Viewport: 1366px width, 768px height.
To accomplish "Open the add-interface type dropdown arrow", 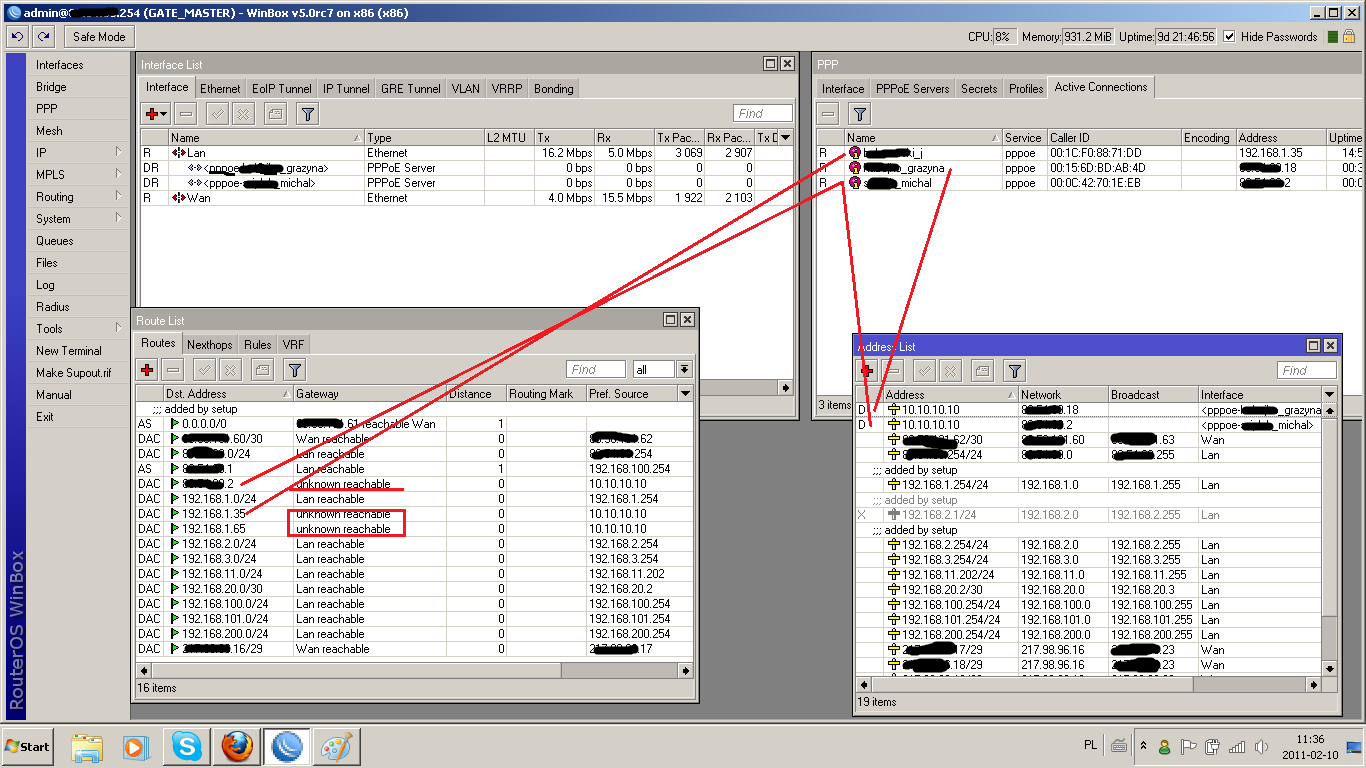I will (163, 114).
